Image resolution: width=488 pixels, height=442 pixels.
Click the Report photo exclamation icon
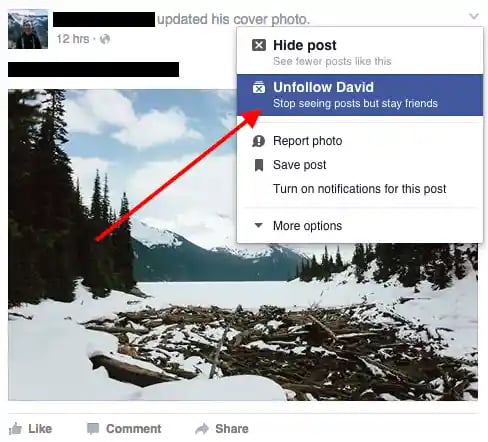pyautogui.click(x=258, y=141)
